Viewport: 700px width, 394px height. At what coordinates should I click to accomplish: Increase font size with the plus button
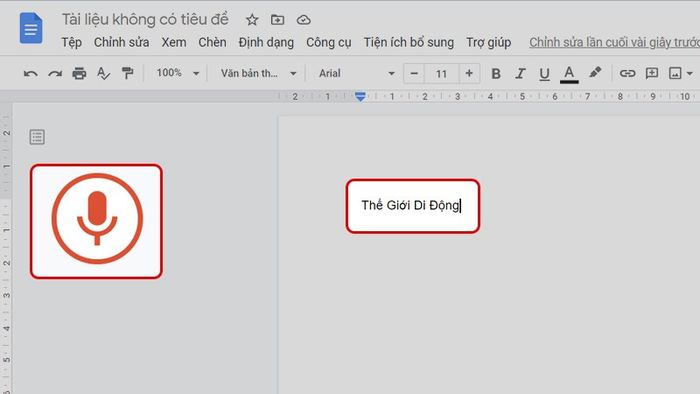tap(469, 73)
